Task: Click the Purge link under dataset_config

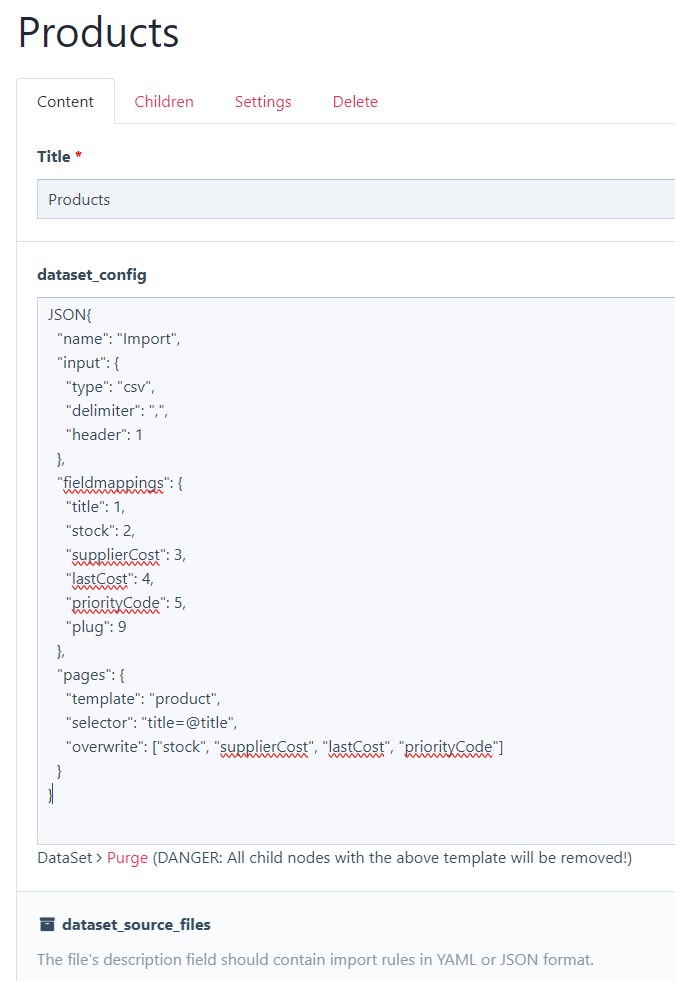Action: point(127,858)
